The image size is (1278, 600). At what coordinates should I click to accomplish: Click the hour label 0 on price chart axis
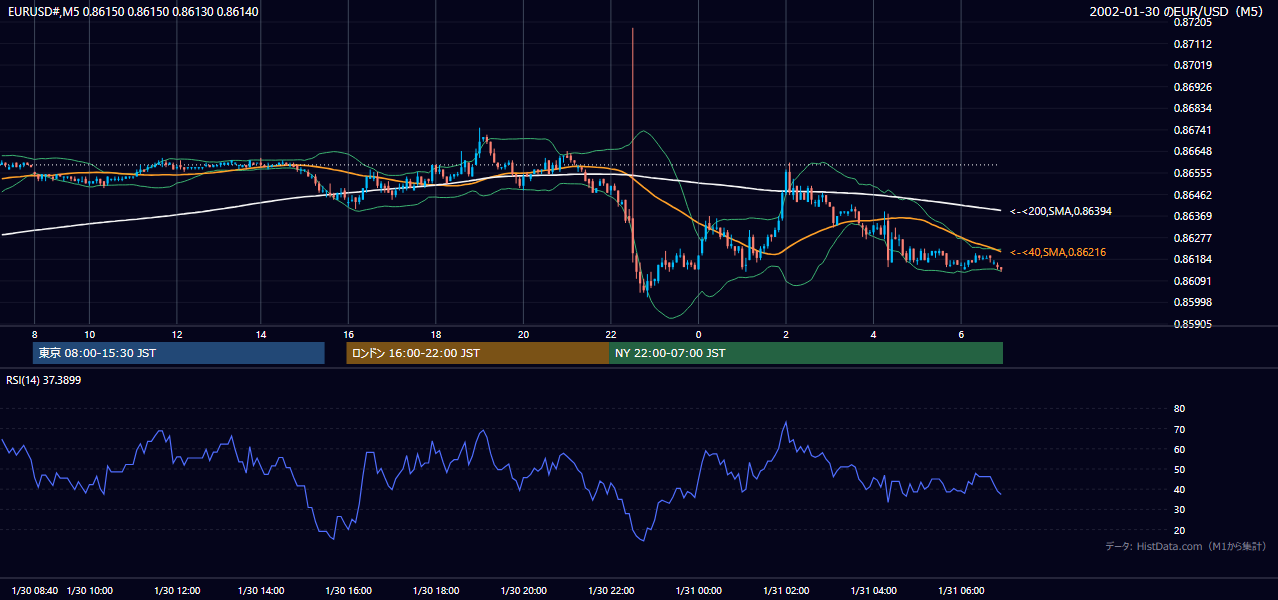click(x=698, y=334)
